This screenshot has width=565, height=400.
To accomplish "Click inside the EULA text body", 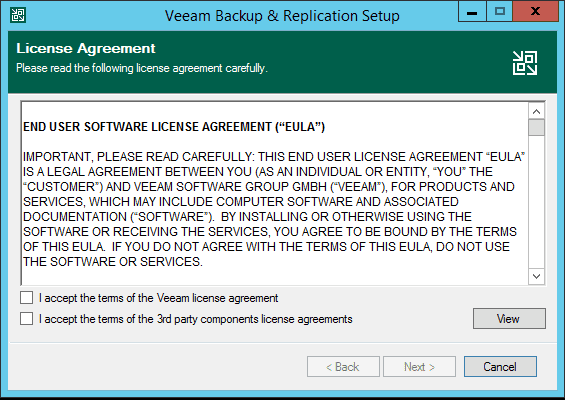I will (274, 209).
